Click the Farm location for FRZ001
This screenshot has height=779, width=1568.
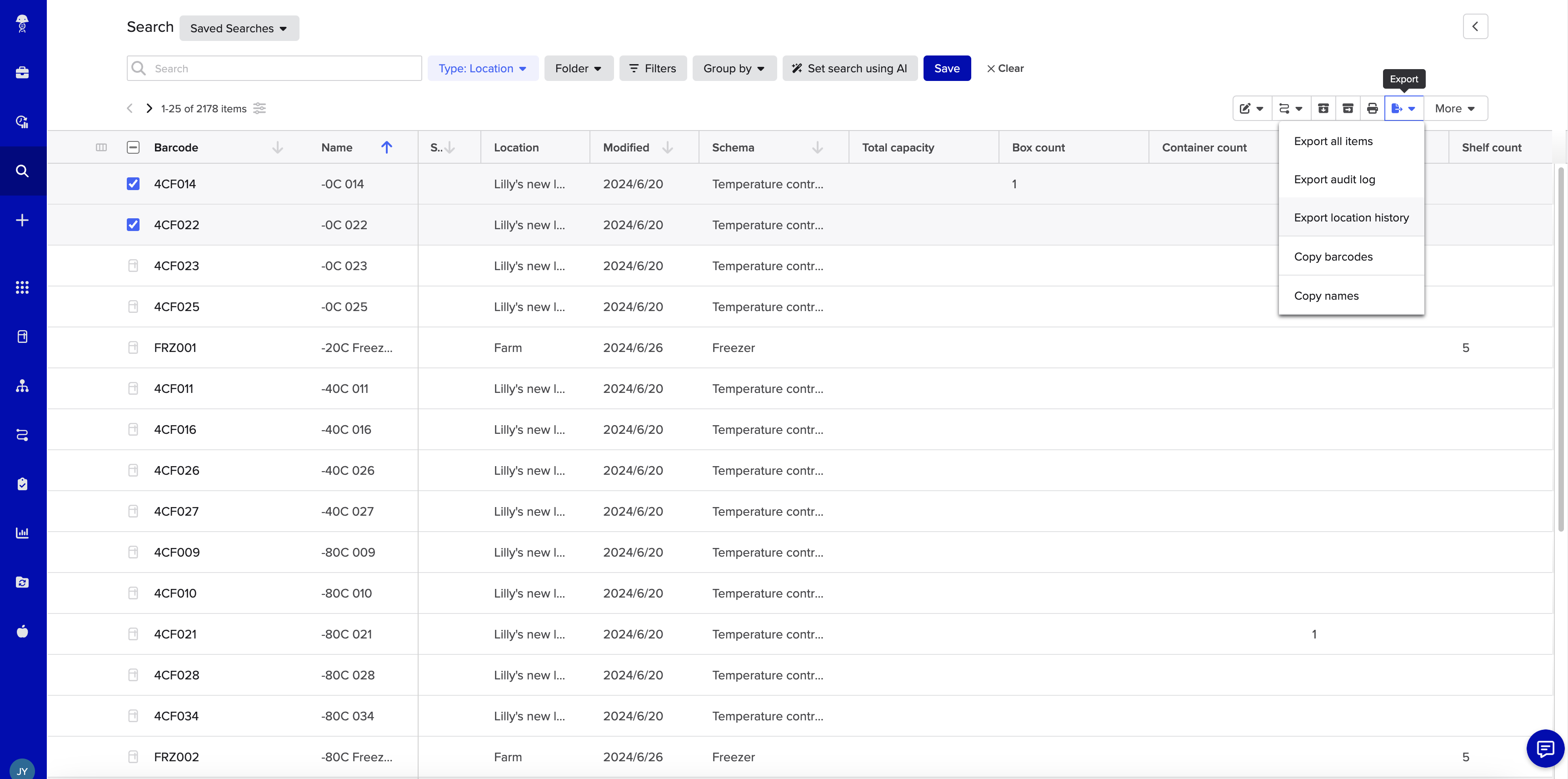point(508,348)
